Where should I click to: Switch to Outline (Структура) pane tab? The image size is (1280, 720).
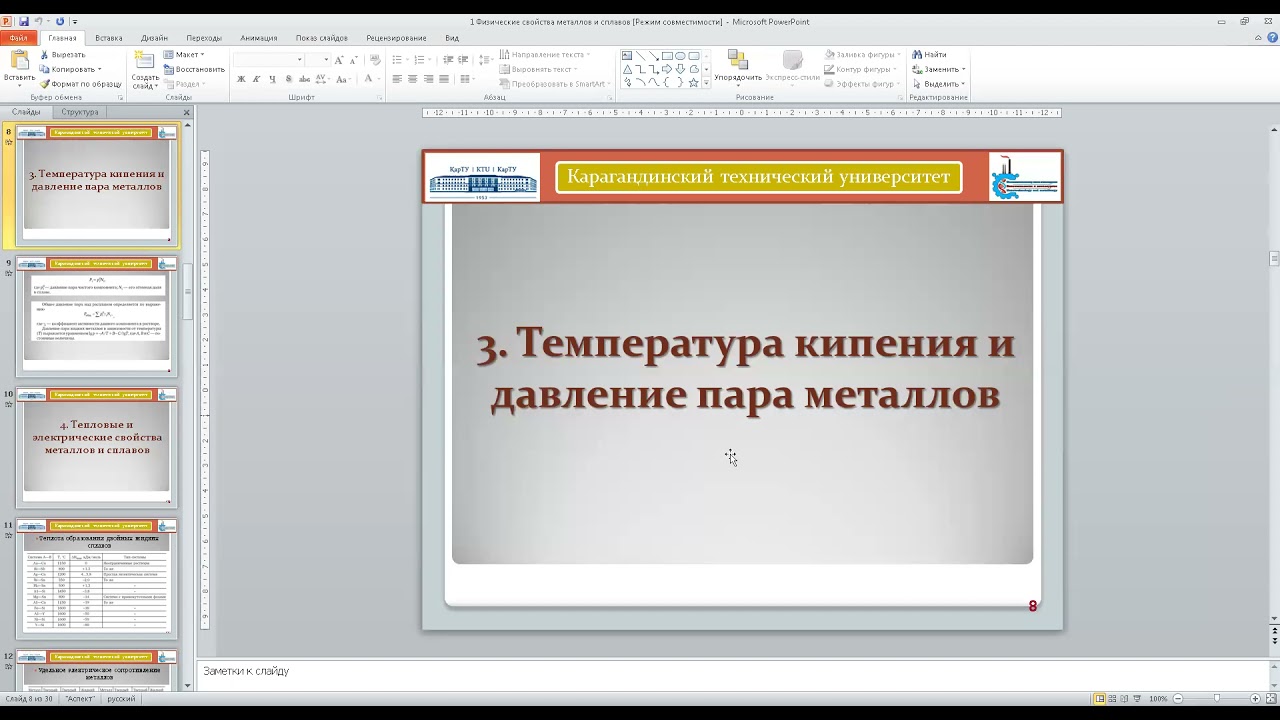click(80, 112)
